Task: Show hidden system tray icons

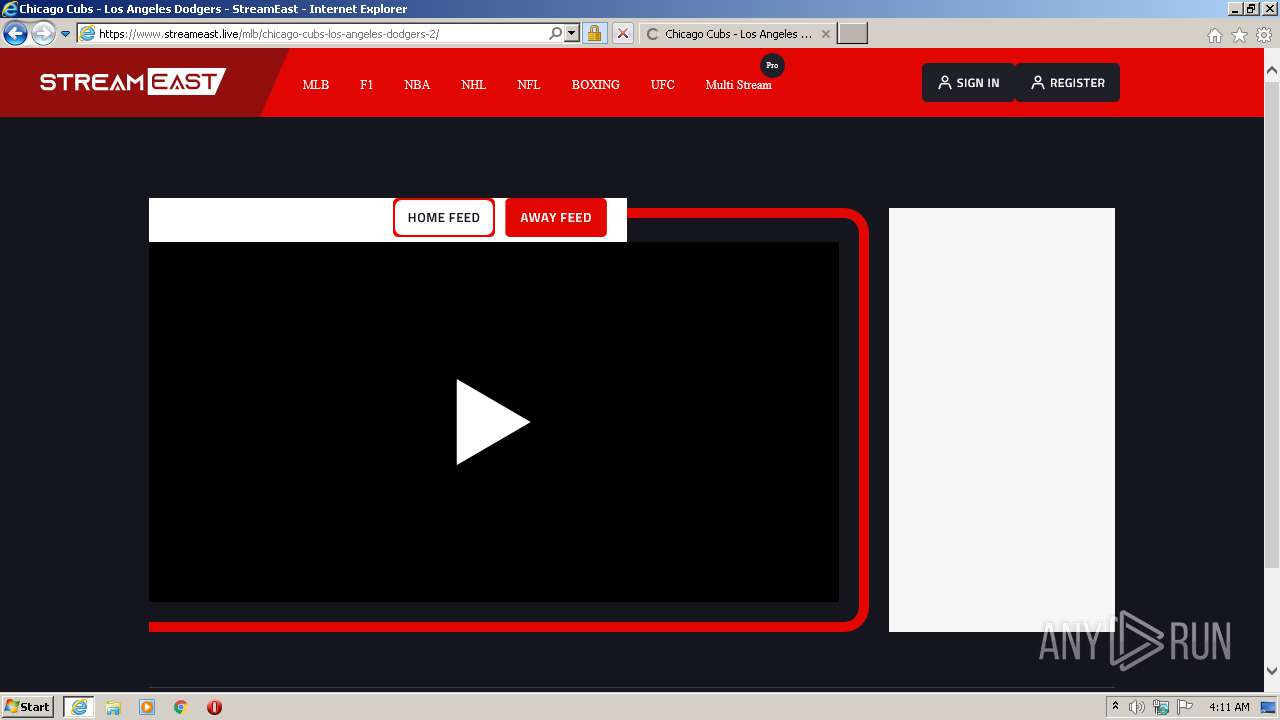Action: point(1115,707)
